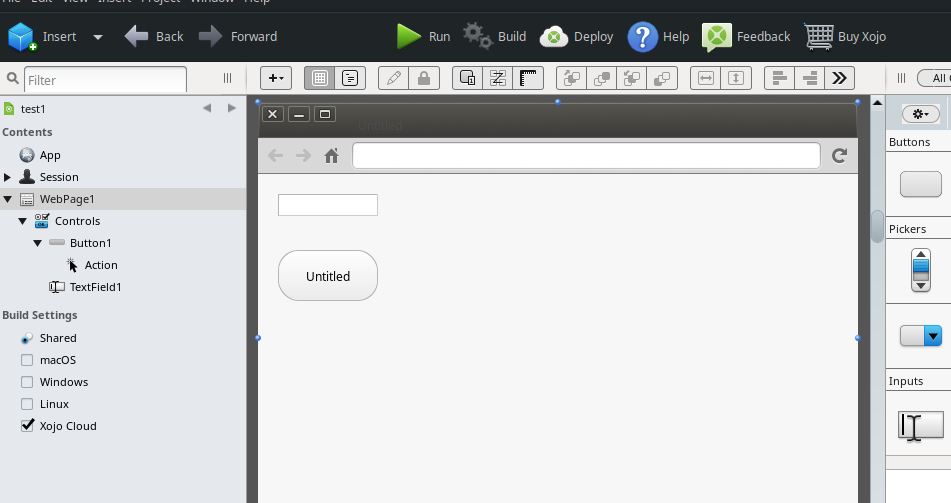This screenshot has height=503, width=951.
Task: Select Button1 in the navigator
Action: click(x=90, y=243)
